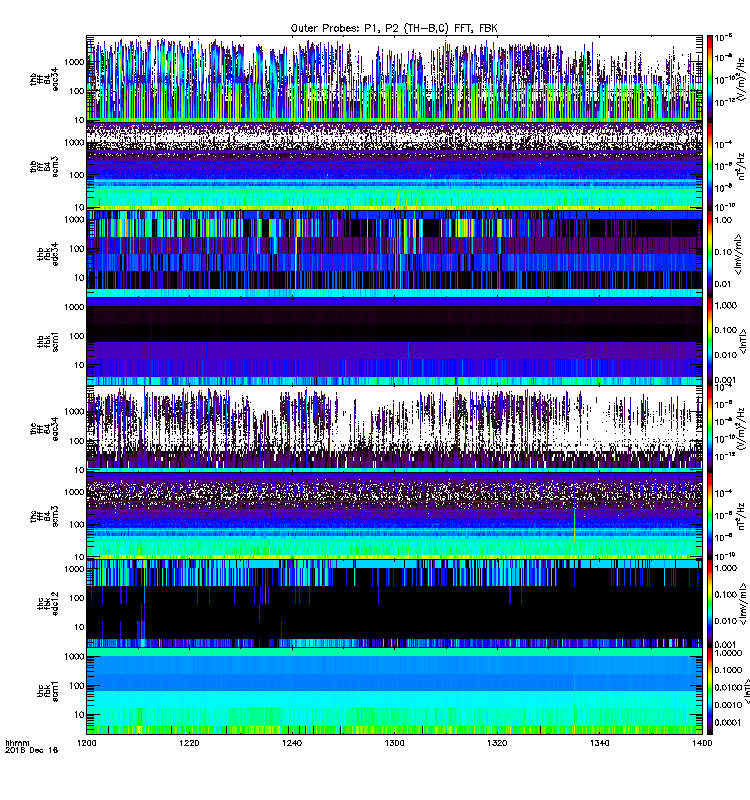
Task: Click the '2016 Dec 16' date label
Action: [32, 750]
